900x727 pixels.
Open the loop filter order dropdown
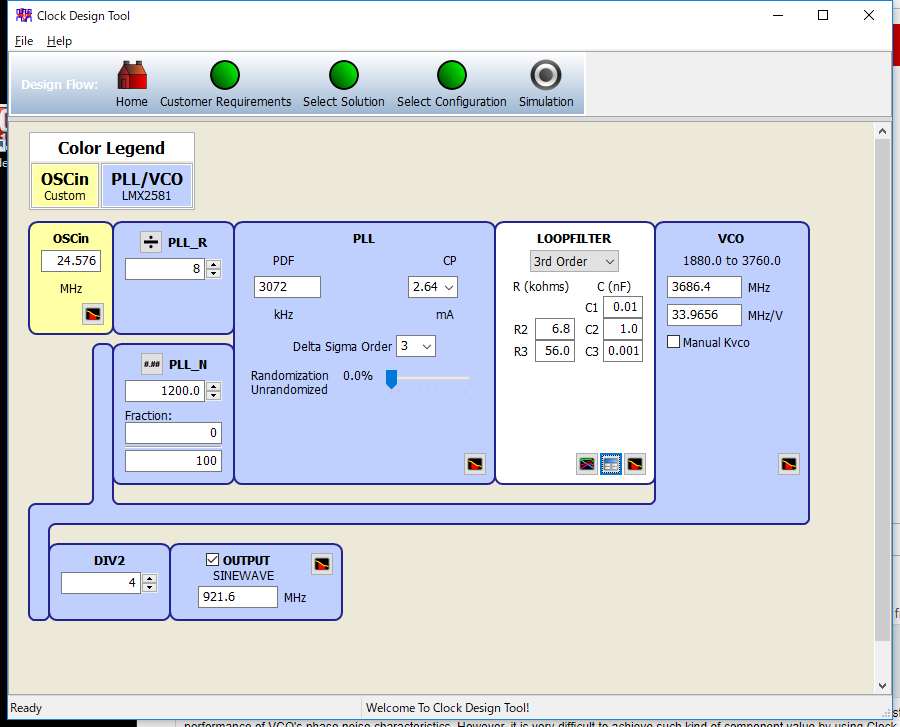(573, 260)
